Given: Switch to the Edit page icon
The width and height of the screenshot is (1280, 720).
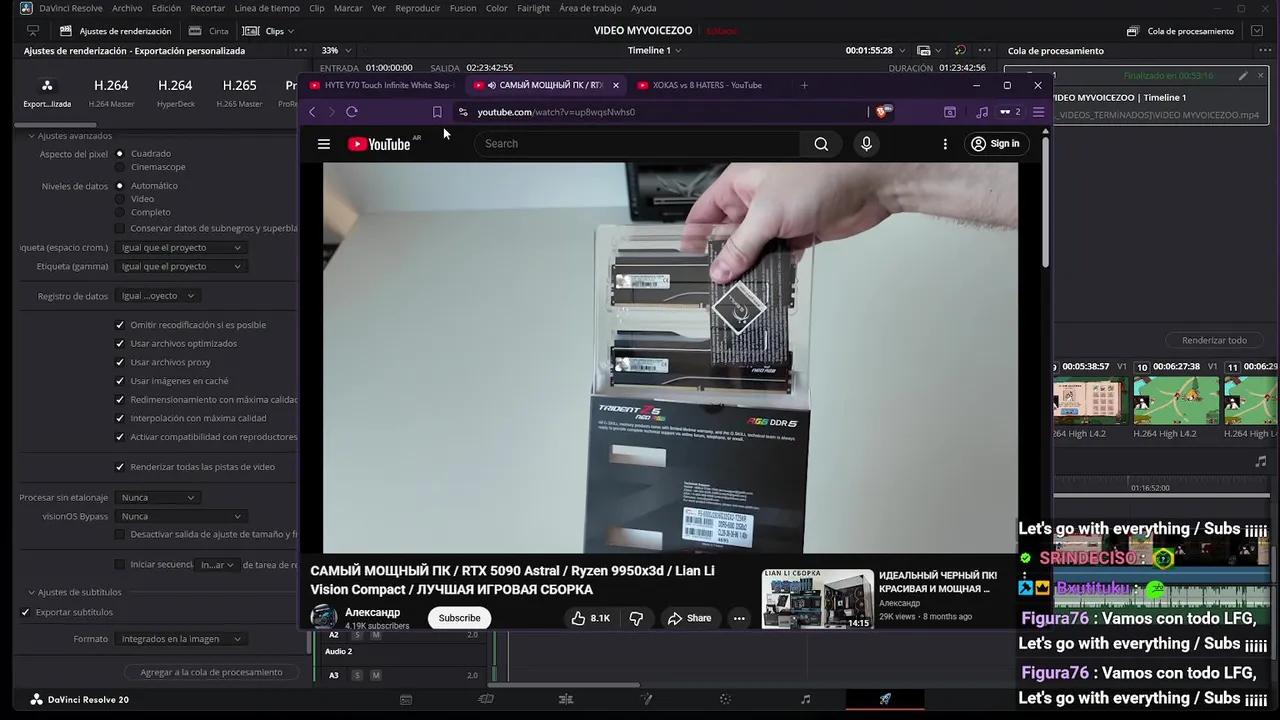Looking at the screenshot, I should [566, 699].
